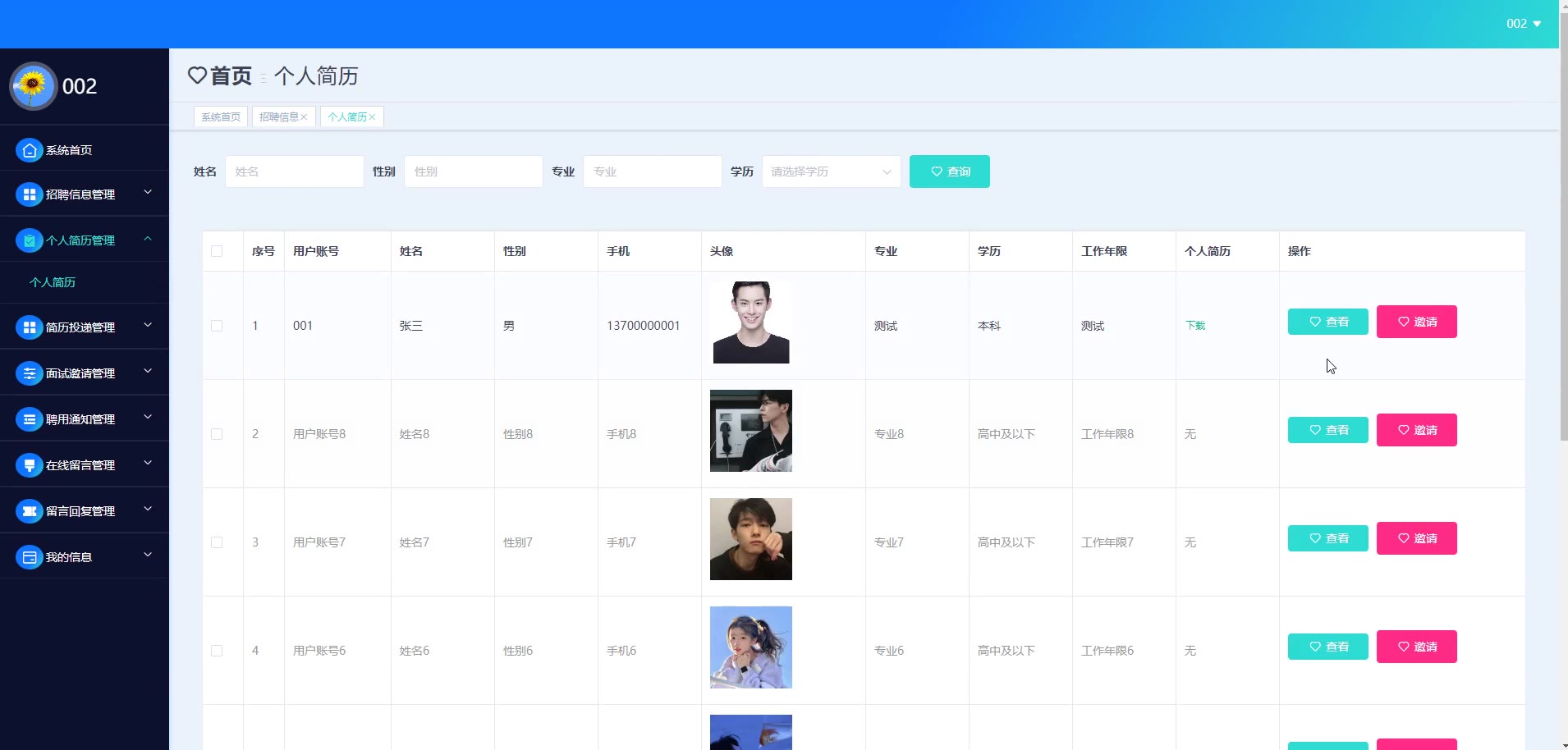The image size is (1568, 750).
Task: Select the checkbox for row 姓名6
Action: (x=217, y=651)
